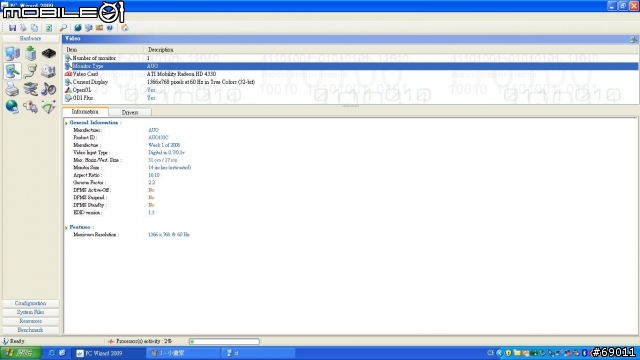The image size is (640, 360).
Task: Click the pin icon in Video header
Action: 633,39
